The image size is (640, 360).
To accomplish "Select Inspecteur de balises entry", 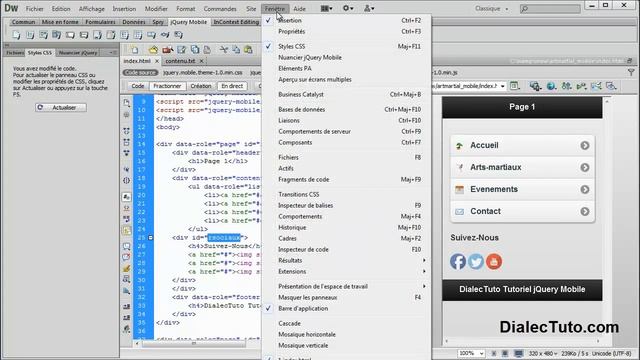I will pyautogui.click(x=346, y=206).
